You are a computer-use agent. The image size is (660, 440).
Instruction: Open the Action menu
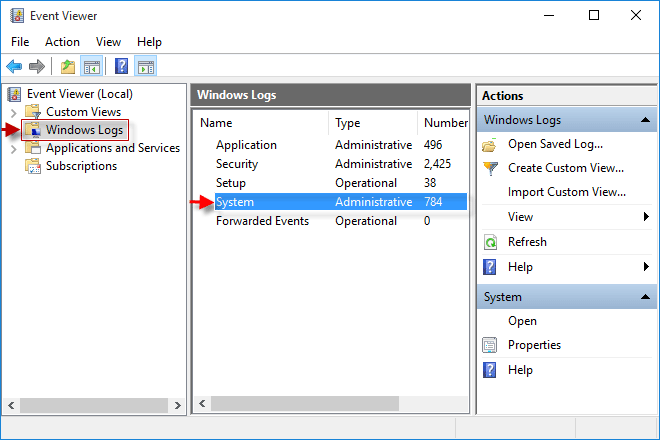coord(62,42)
